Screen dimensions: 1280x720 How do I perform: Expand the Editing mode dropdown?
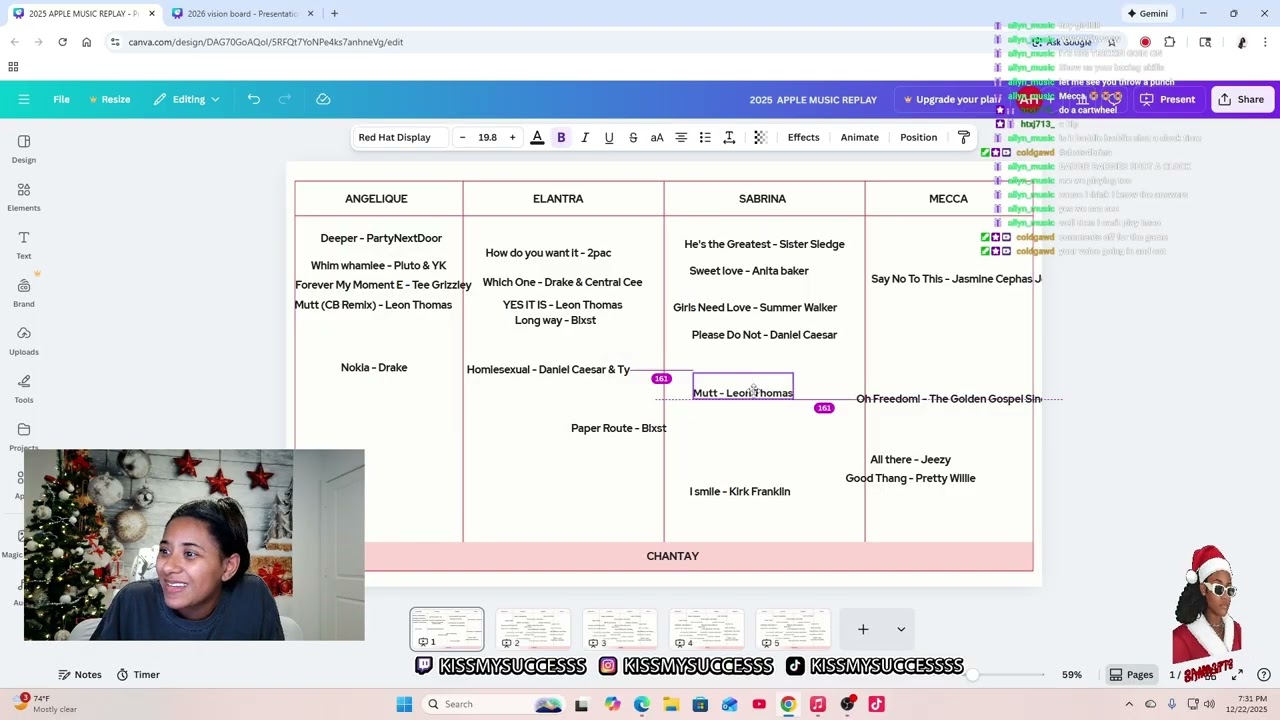[x=186, y=99]
